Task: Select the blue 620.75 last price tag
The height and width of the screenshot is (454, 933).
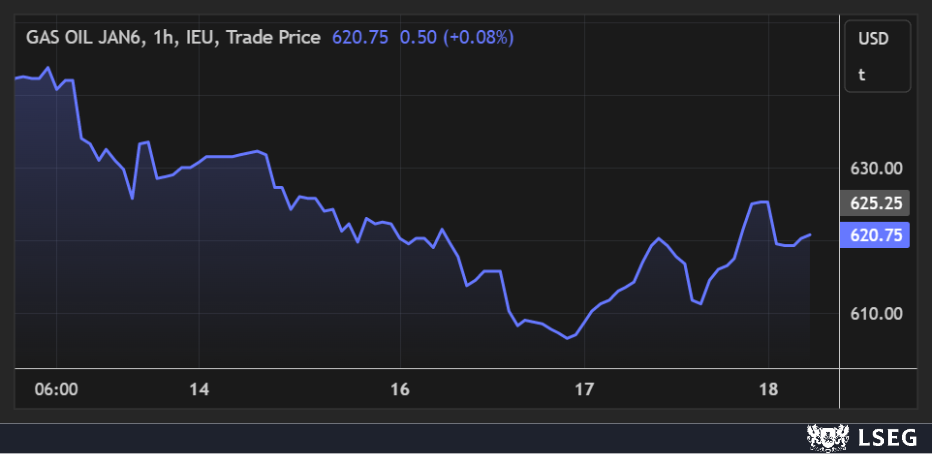Action: pos(877,236)
